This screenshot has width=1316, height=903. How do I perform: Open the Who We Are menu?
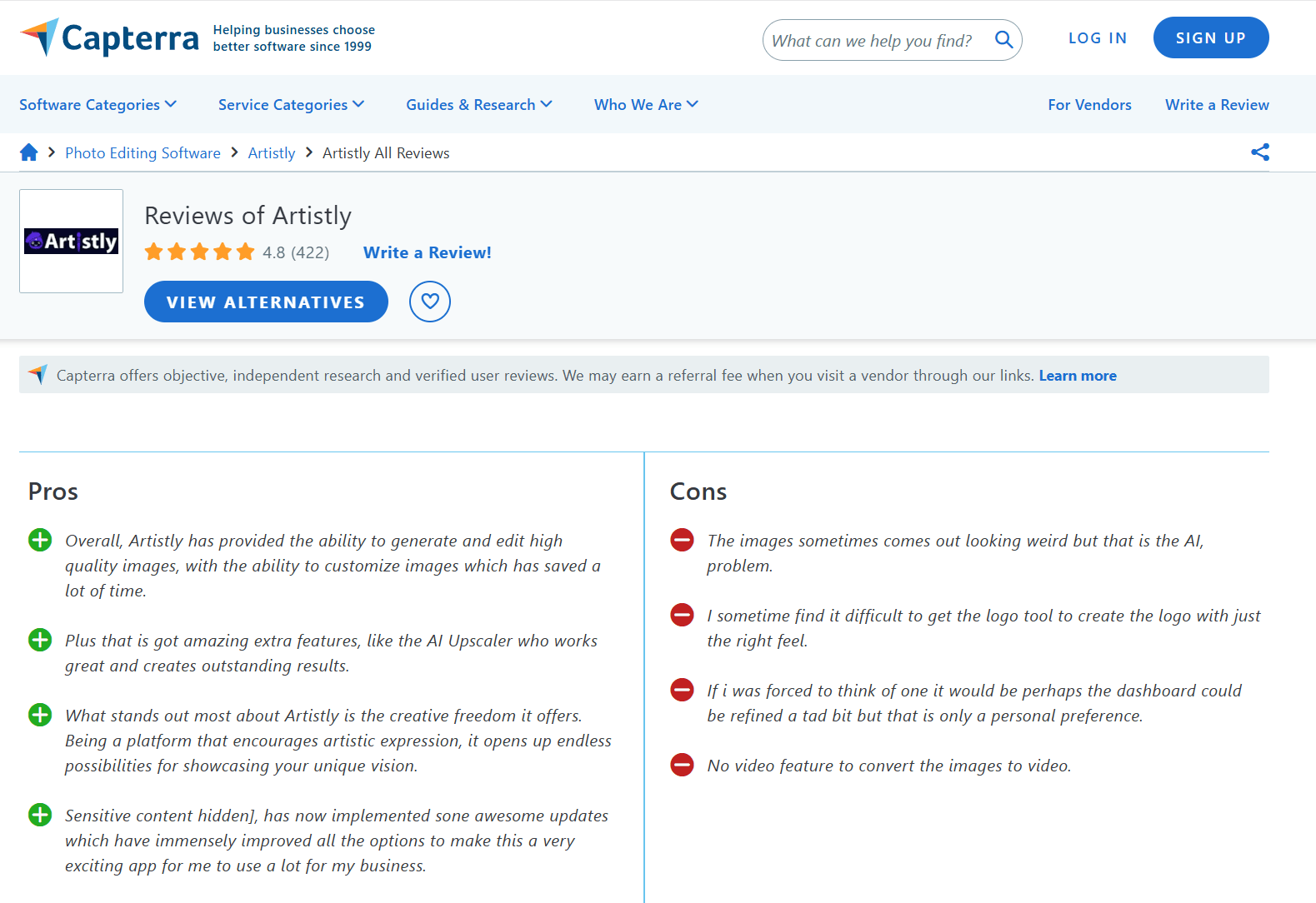click(645, 105)
